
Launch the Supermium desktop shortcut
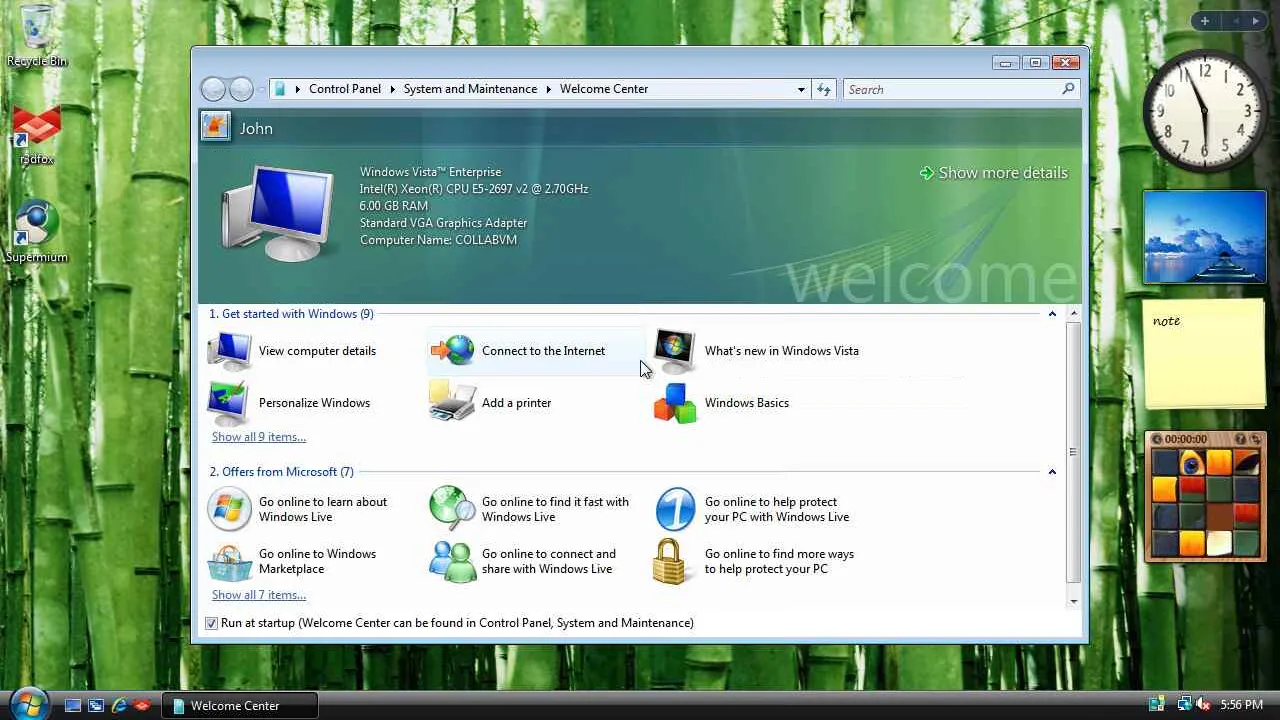pos(37,223)
